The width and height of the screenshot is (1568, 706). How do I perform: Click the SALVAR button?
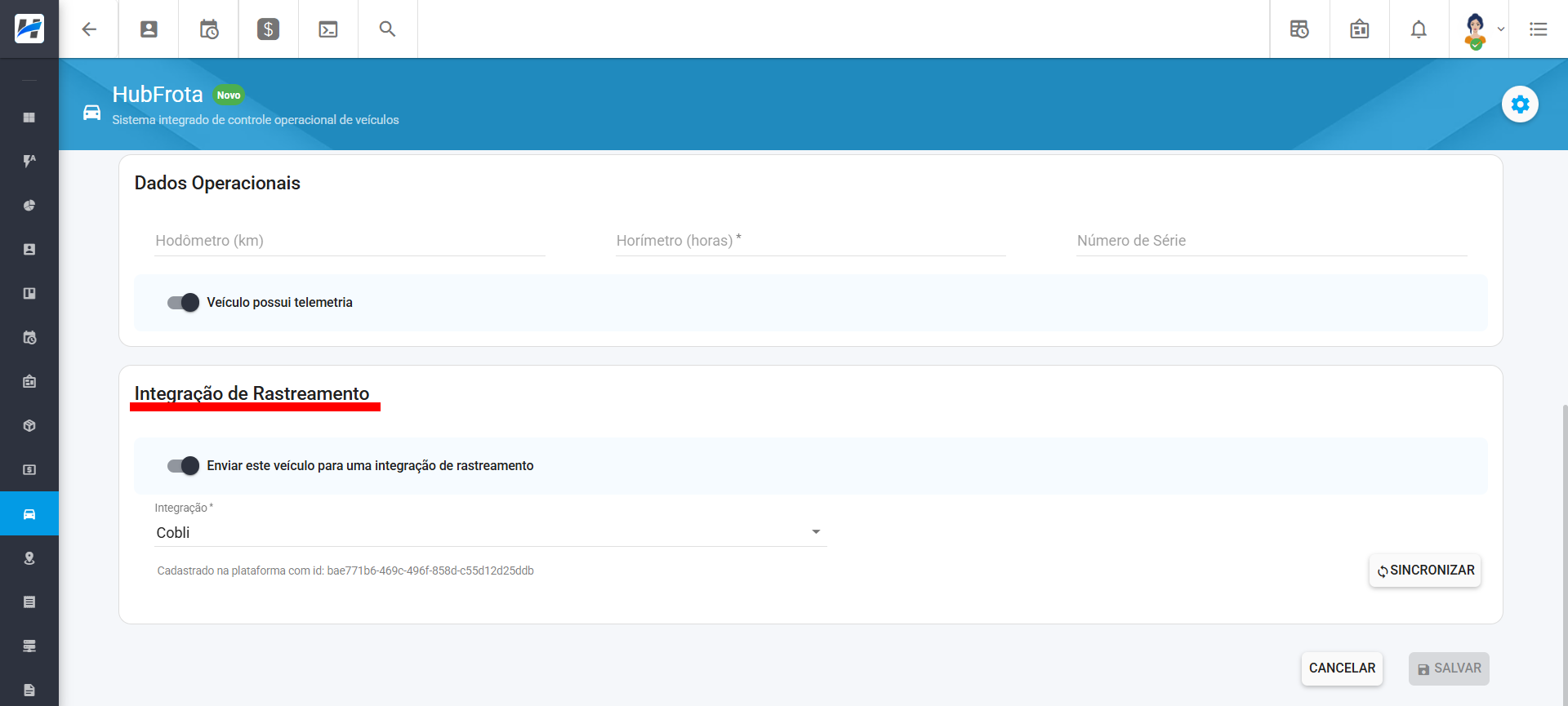pyautogui.click(x=1449, y=668)
